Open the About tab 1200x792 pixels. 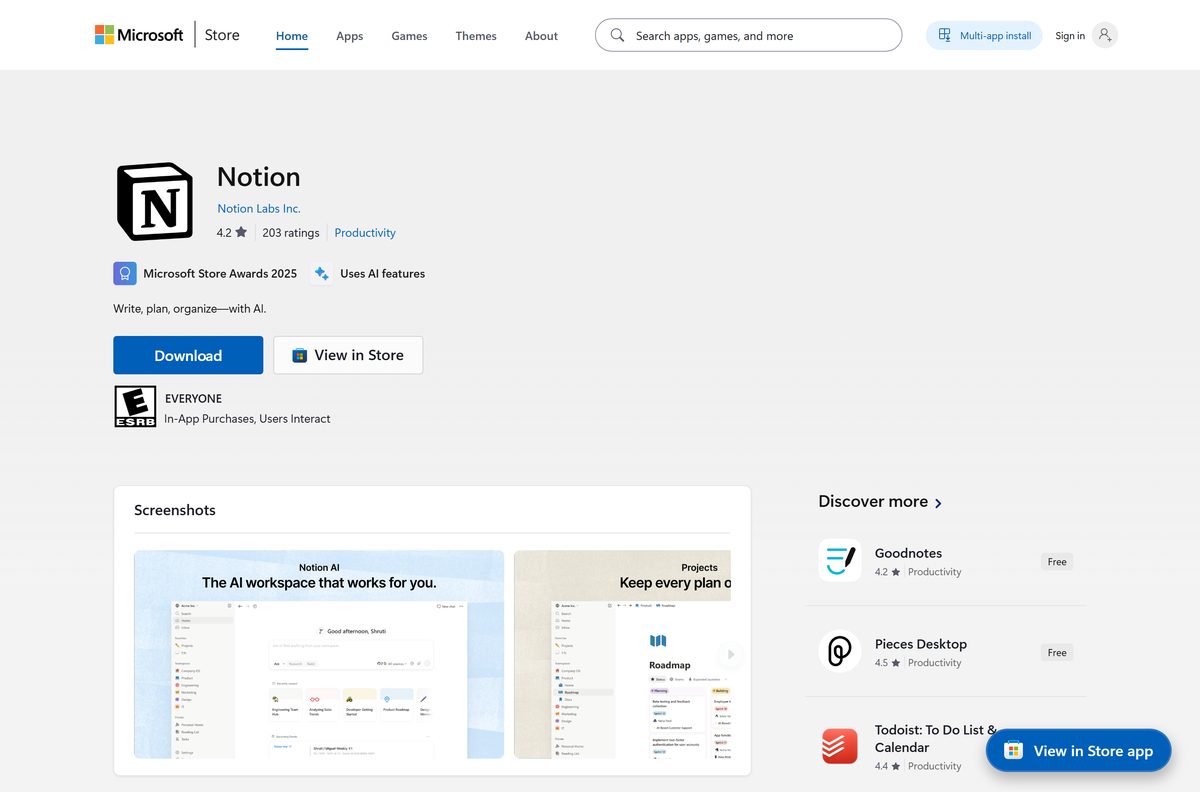[x=541, y=36]
